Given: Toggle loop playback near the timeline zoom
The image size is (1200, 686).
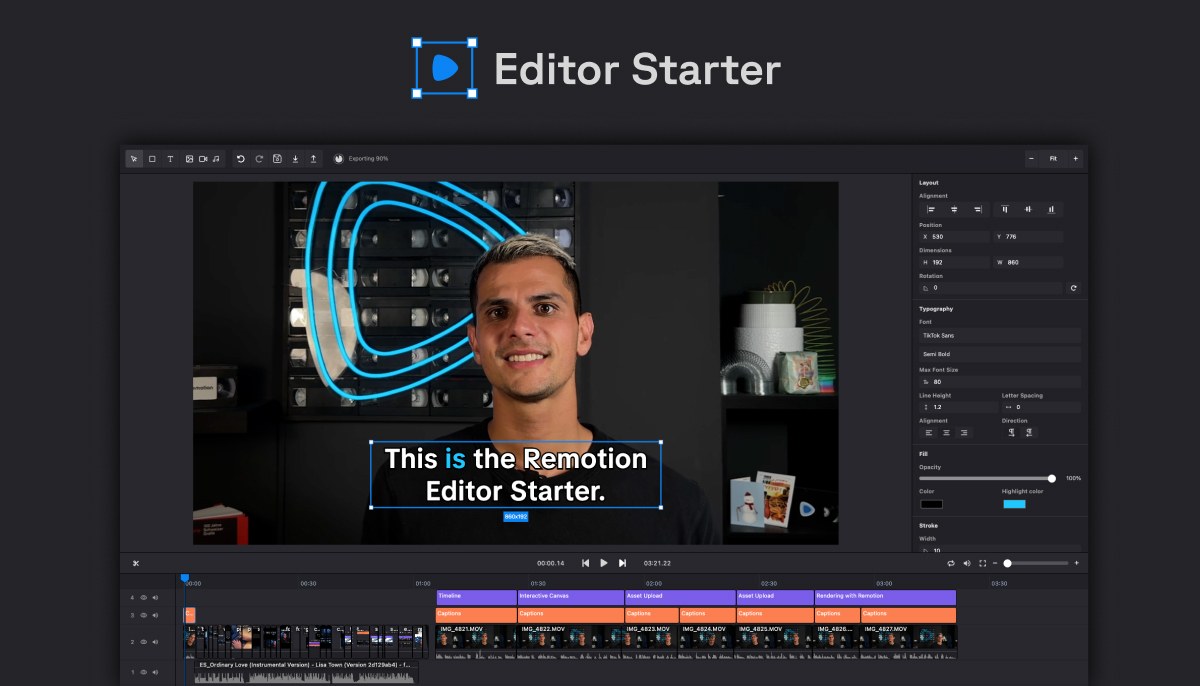Looking at the screenshot, I should tap(951, 563).
